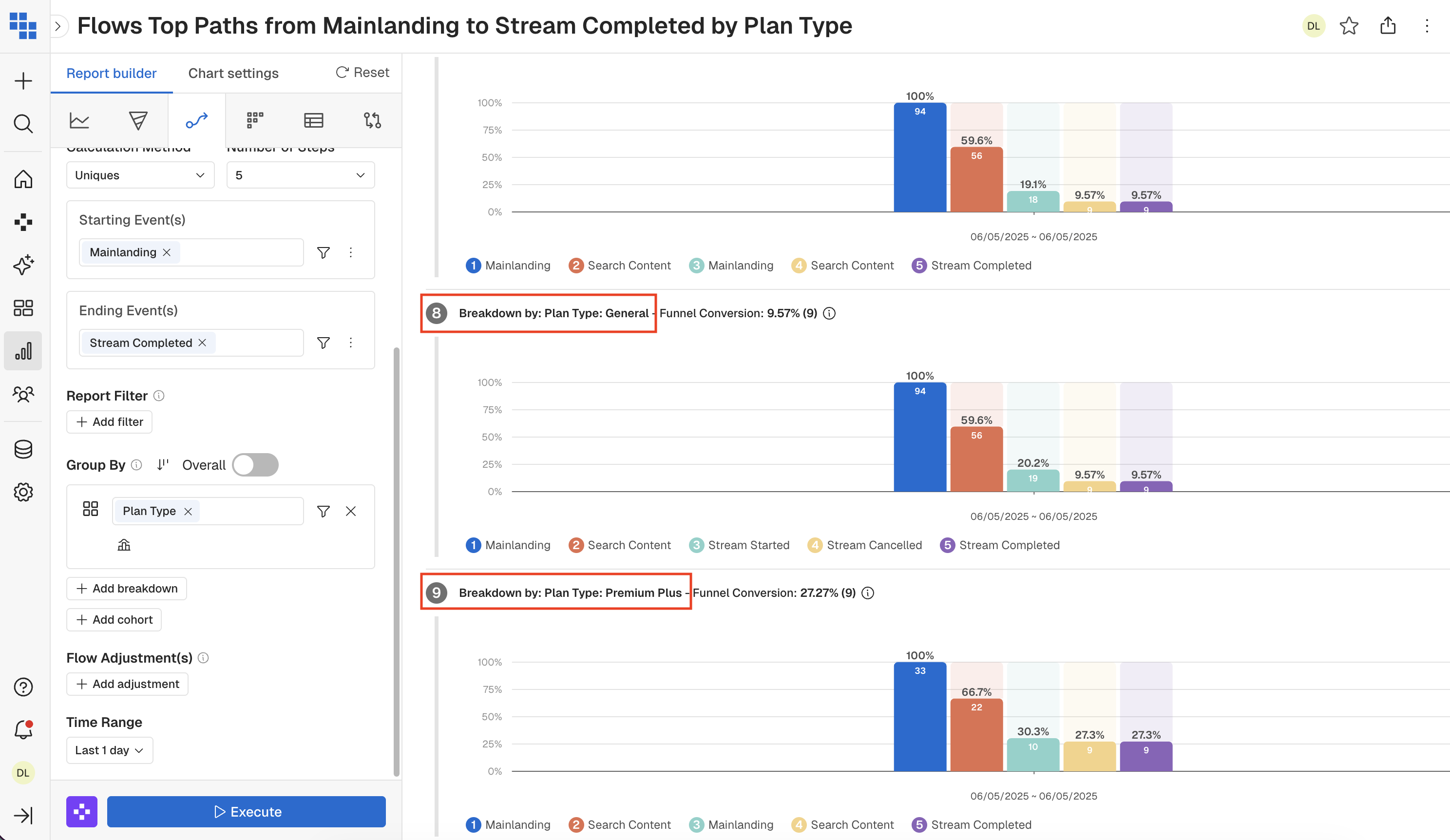The image size is (1450, 840).
Task: Toggle the Overall group-by switch
Action: [255, 465]
